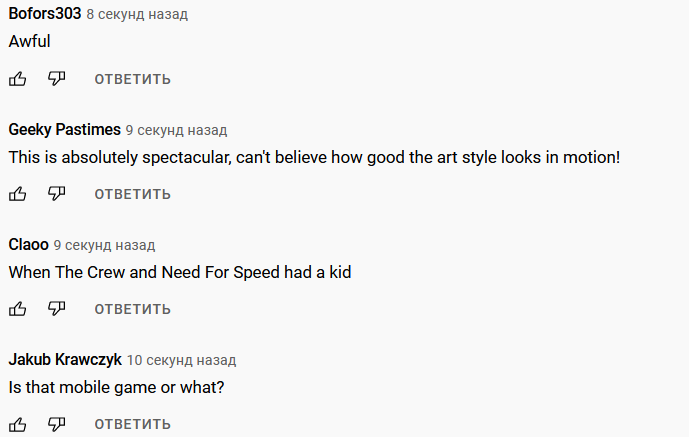Reply to Jakub Krawczyk with ОТВЕТИТЬ
Screen dimensions: 689x437
click(x=132, y=424)
